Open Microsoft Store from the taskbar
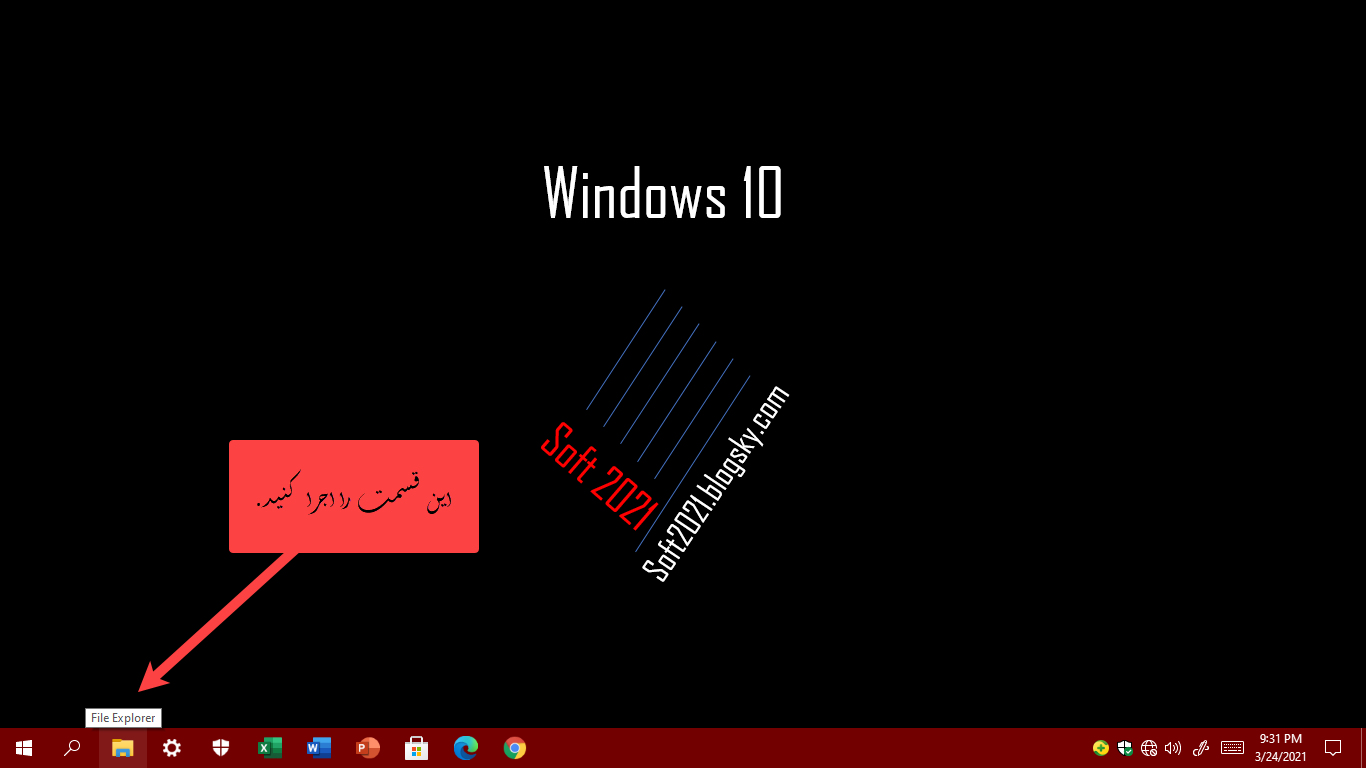 pos(417,748)
